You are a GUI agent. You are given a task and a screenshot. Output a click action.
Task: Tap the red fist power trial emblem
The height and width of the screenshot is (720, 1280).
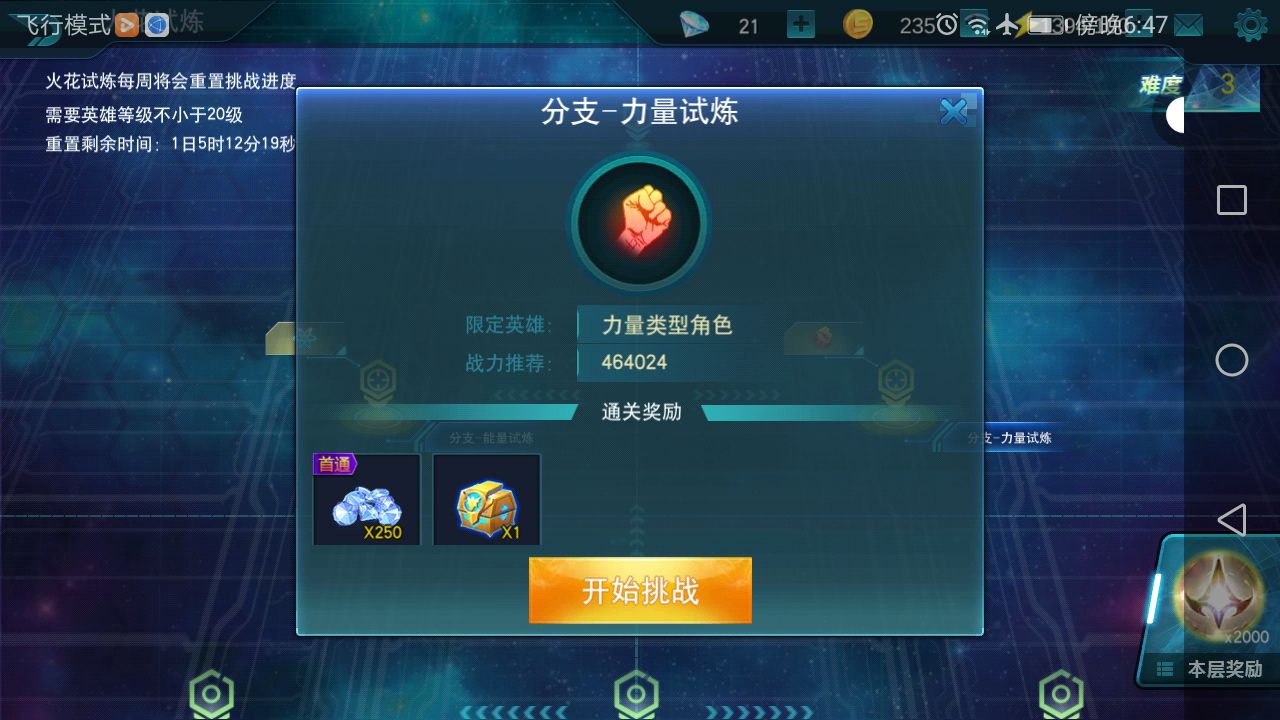click(x=639, y=223)
